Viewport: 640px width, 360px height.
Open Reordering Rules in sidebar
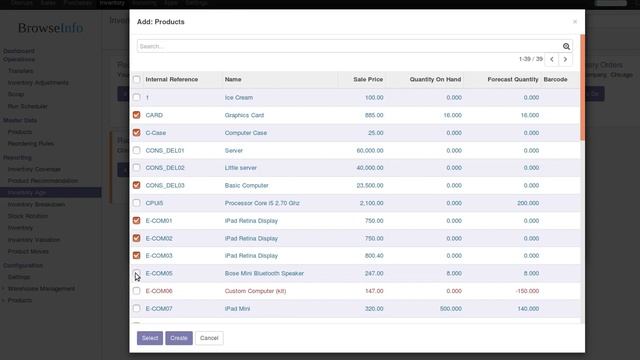coord(31,144)
